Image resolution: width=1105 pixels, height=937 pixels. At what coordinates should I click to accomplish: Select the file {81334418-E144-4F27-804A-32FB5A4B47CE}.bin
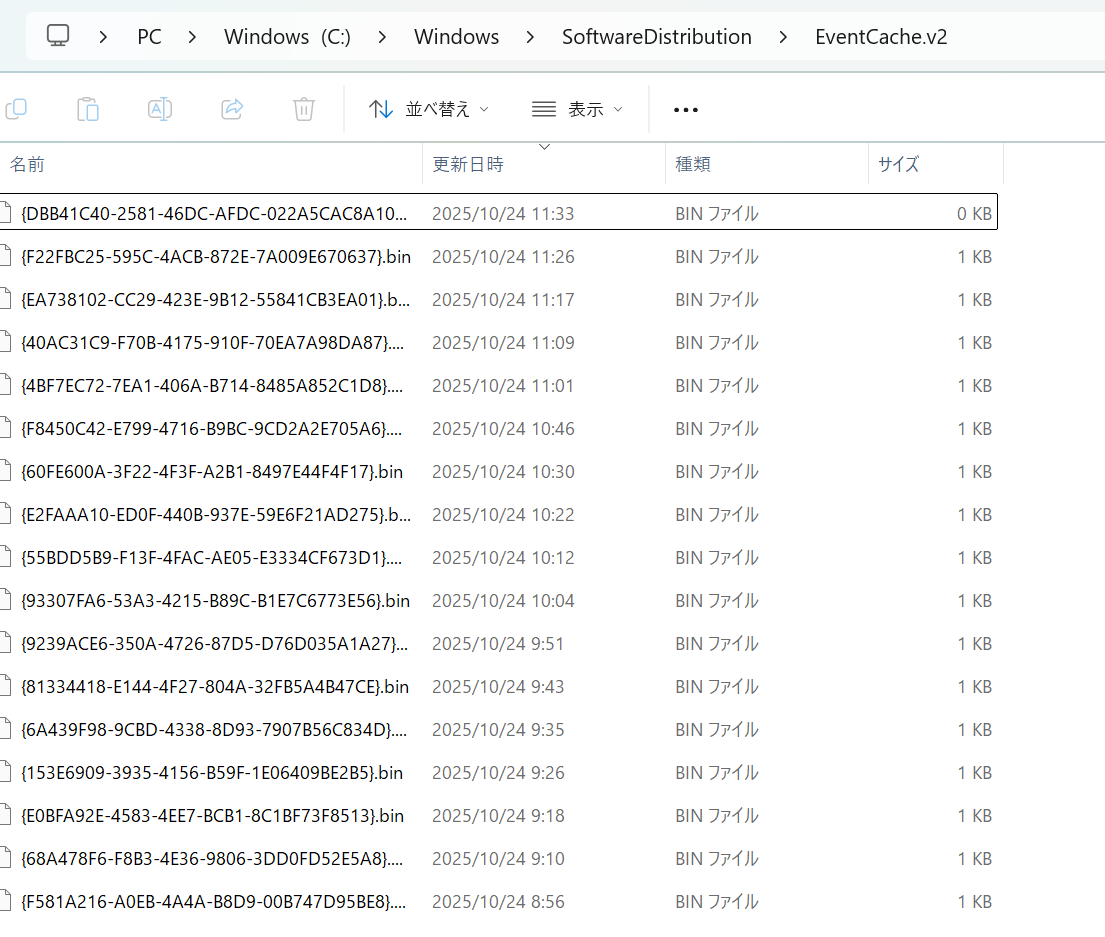(499, 686)
